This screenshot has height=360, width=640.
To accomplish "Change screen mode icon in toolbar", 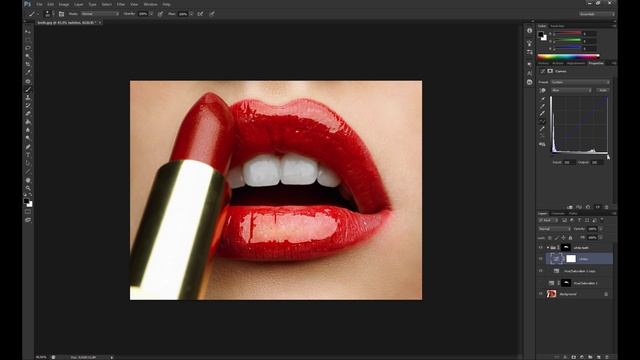I will [x=28, y=220].
